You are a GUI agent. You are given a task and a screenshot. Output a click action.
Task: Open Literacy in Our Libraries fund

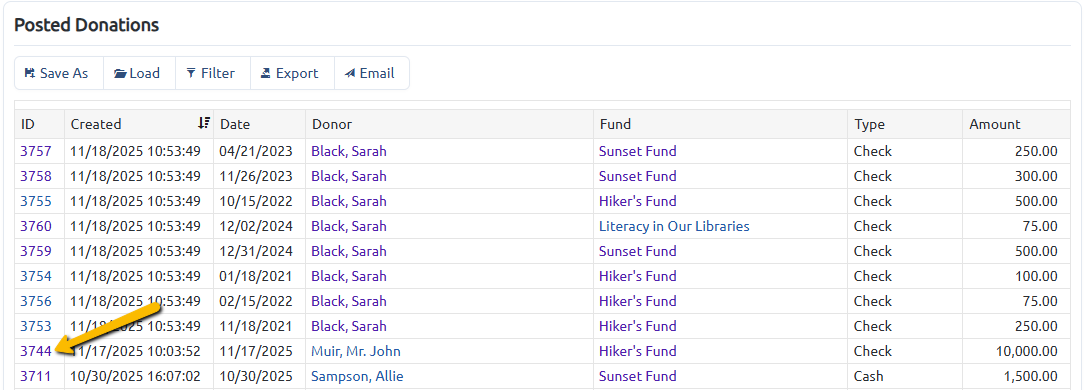(674, 226)
